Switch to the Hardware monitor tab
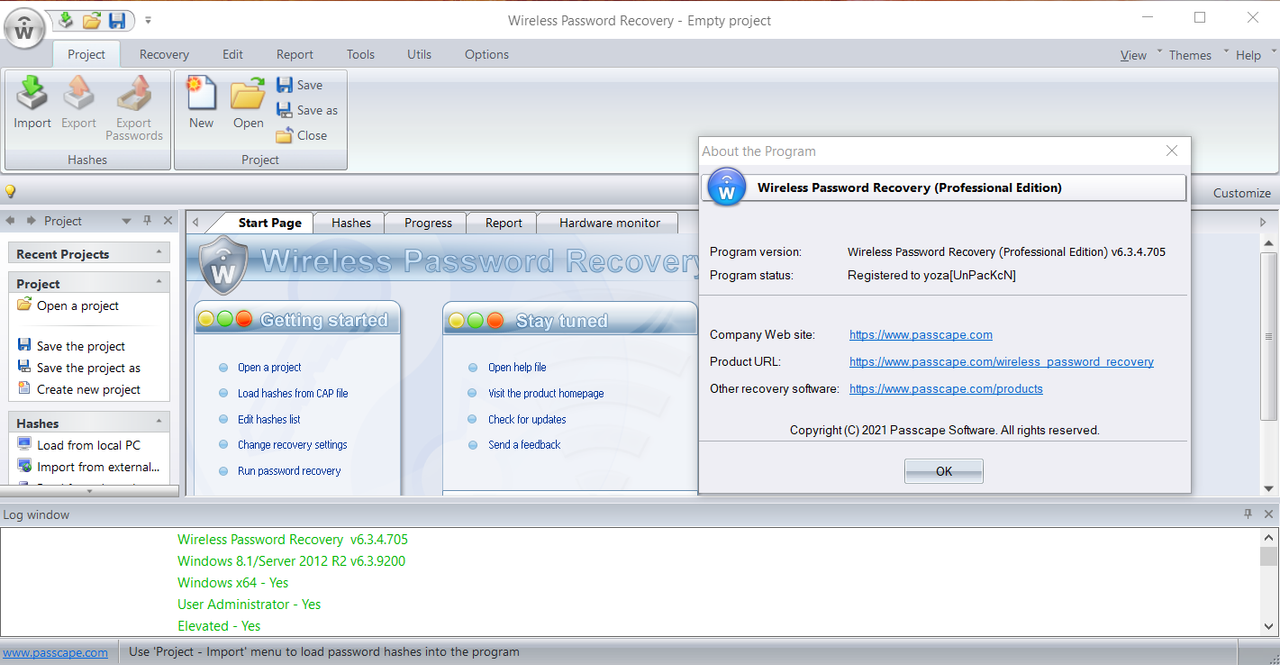The width and height of the screenshot is (1280, 665). click(x=609, y=223)
